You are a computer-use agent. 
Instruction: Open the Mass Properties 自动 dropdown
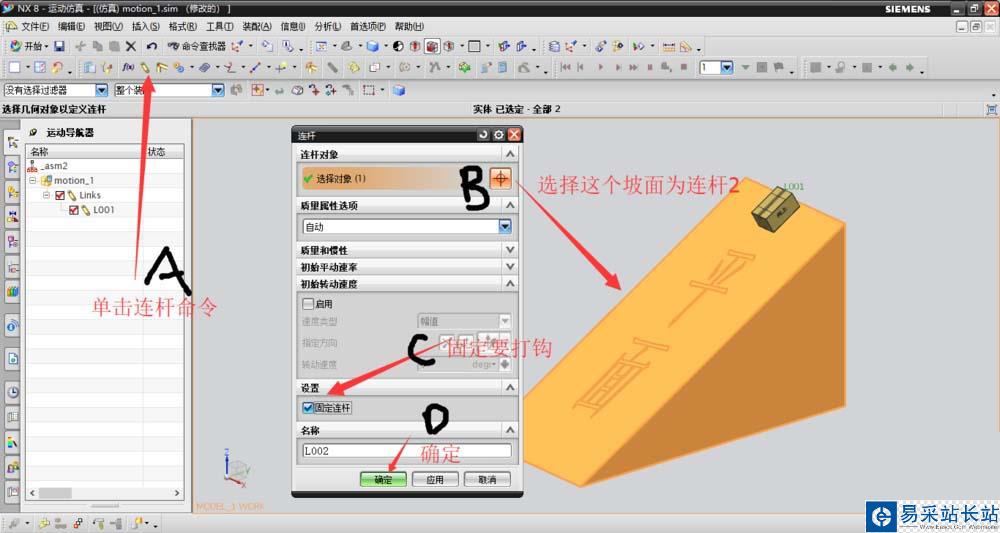pos(504,226)
